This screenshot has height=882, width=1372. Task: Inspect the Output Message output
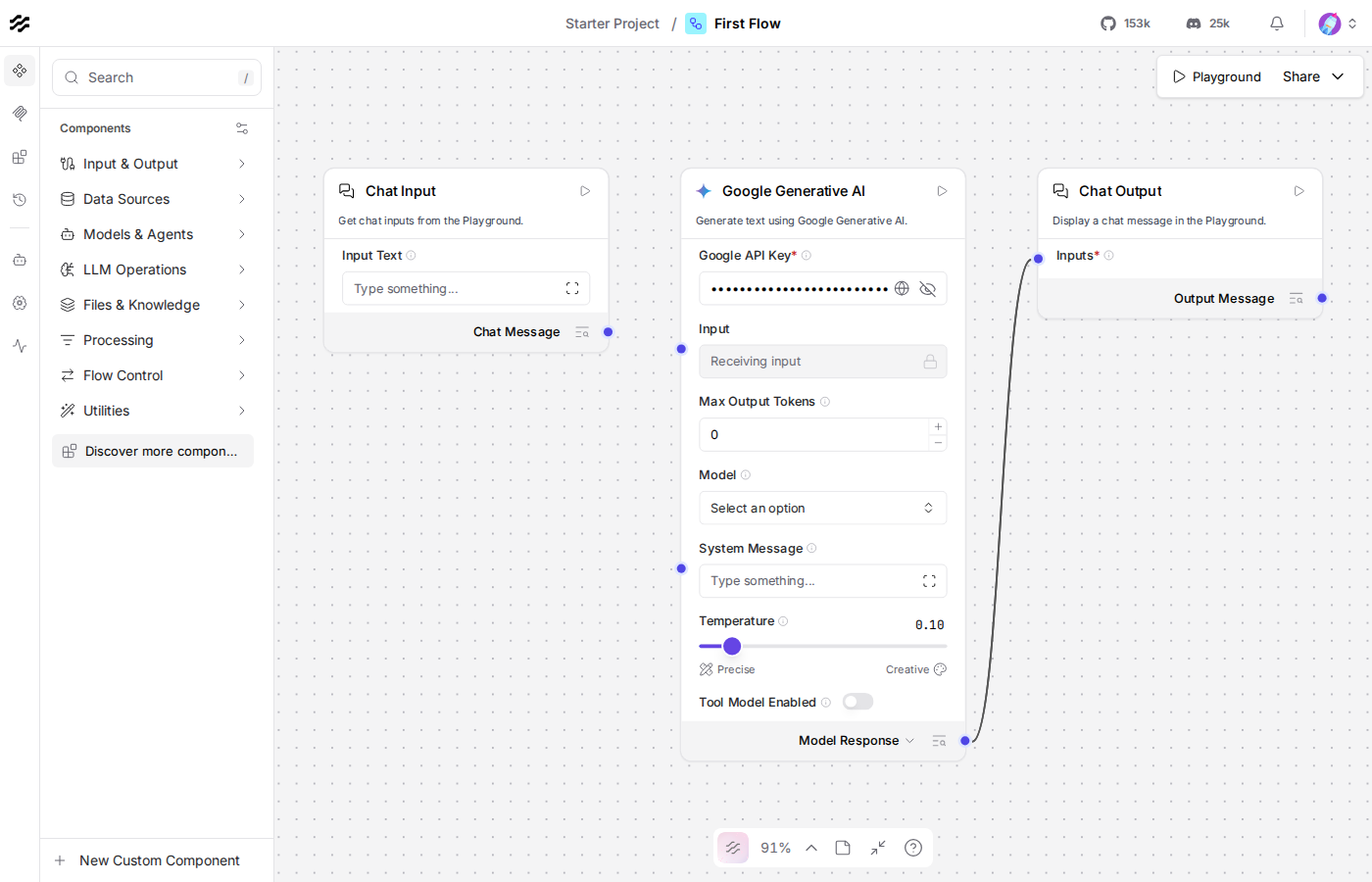click(1296, 299)
